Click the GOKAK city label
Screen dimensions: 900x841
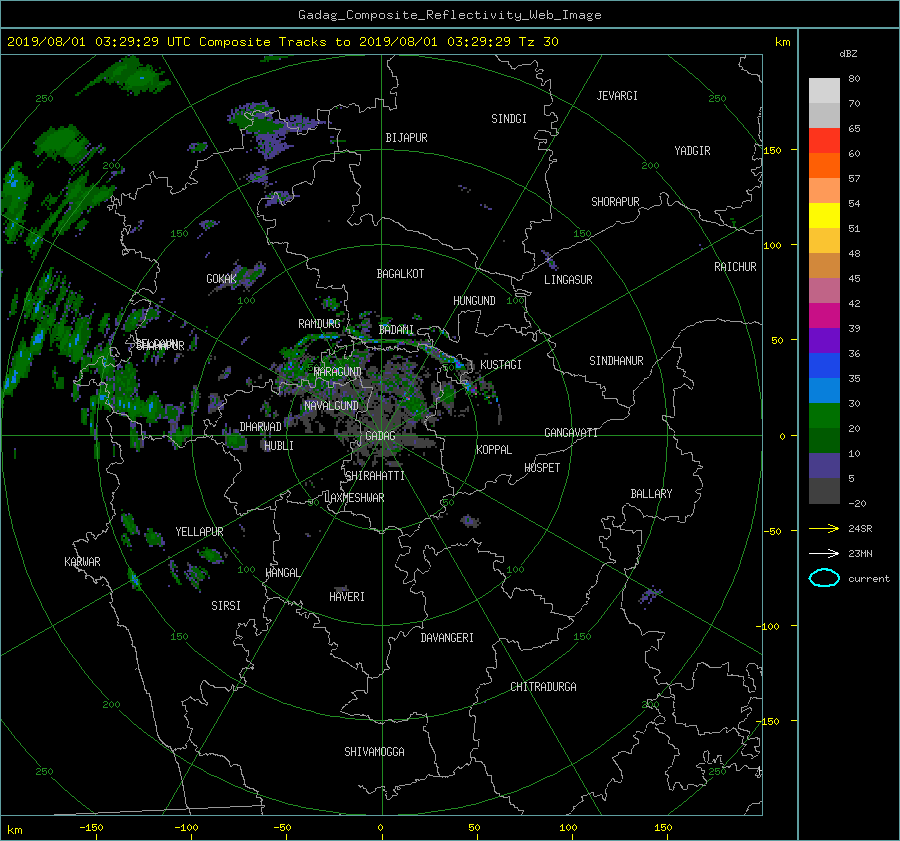coord(222,279)
